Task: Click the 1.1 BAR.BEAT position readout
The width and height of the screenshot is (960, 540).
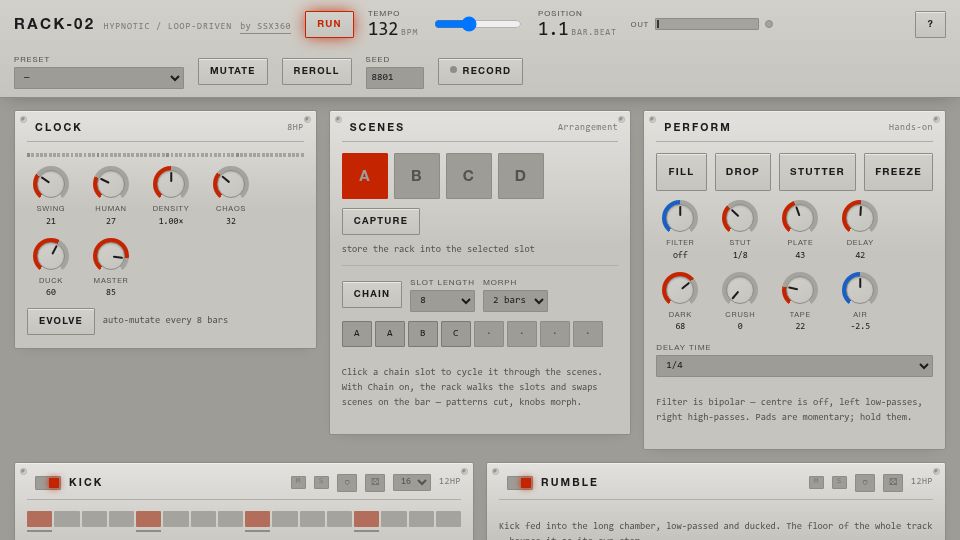Action: 577,29
